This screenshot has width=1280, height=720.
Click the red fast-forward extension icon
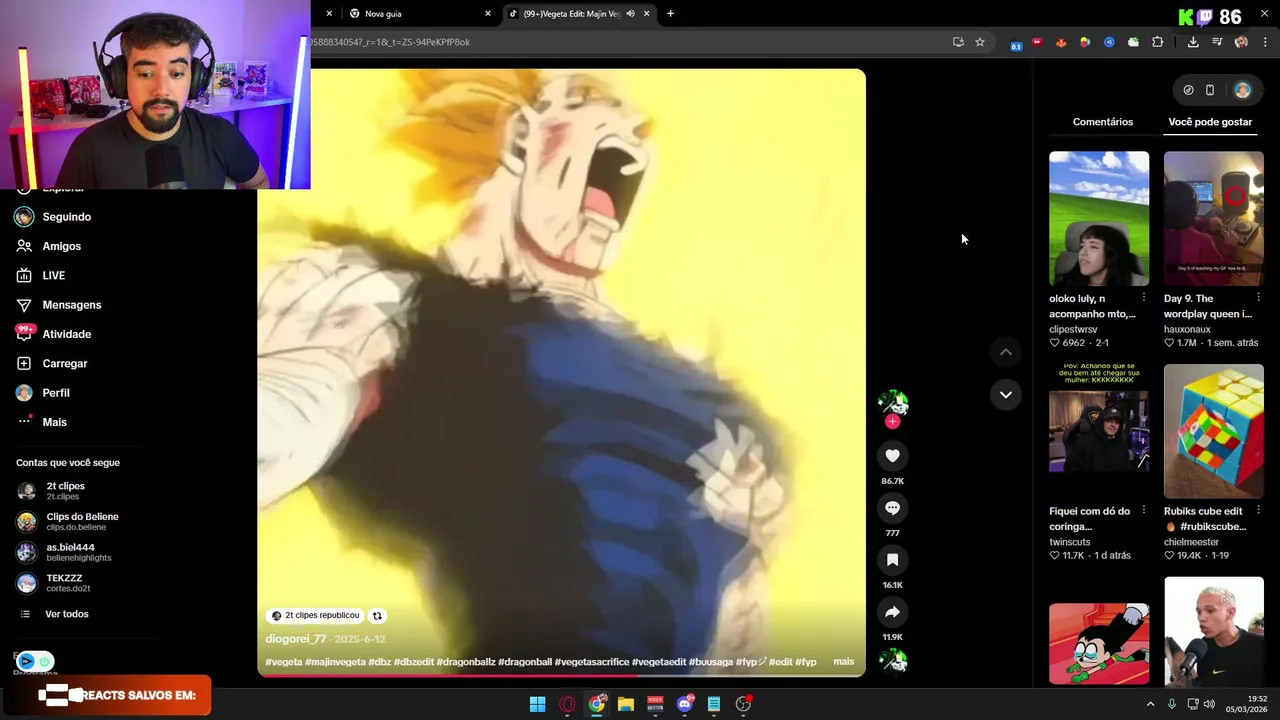[x=1037, y=42]
